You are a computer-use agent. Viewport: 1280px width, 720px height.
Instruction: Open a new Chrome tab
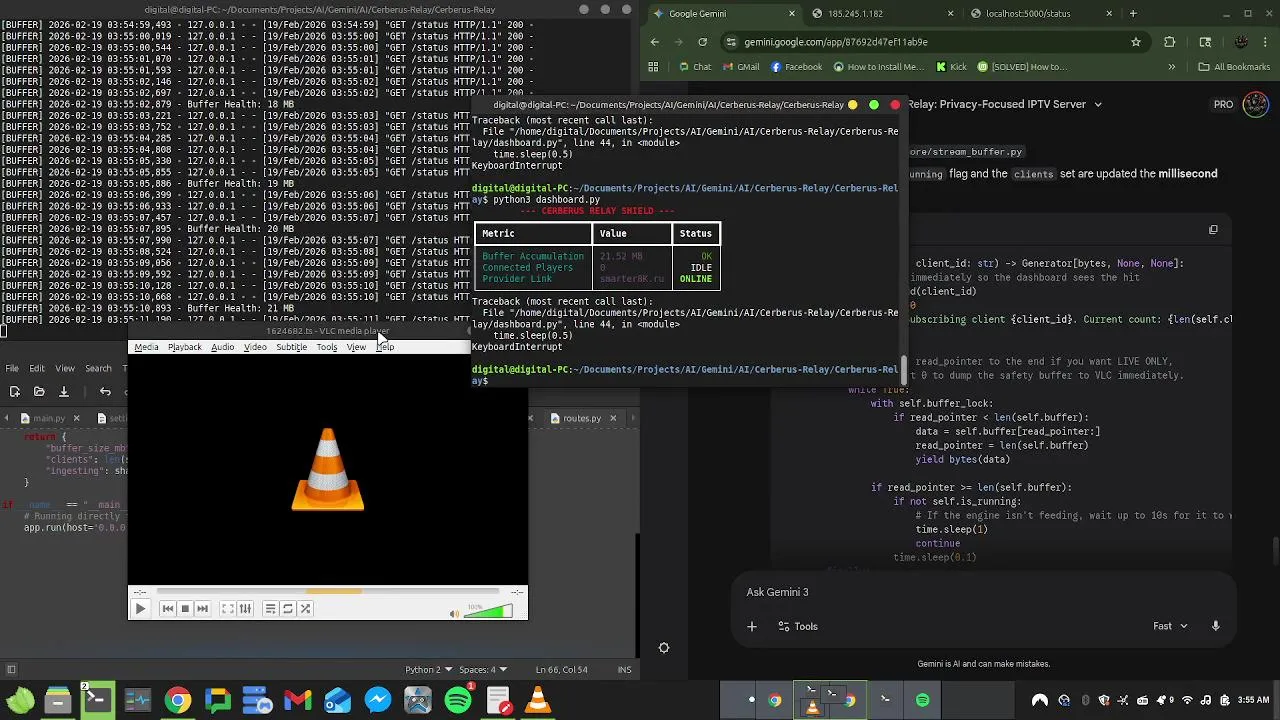pos(1133,14)
